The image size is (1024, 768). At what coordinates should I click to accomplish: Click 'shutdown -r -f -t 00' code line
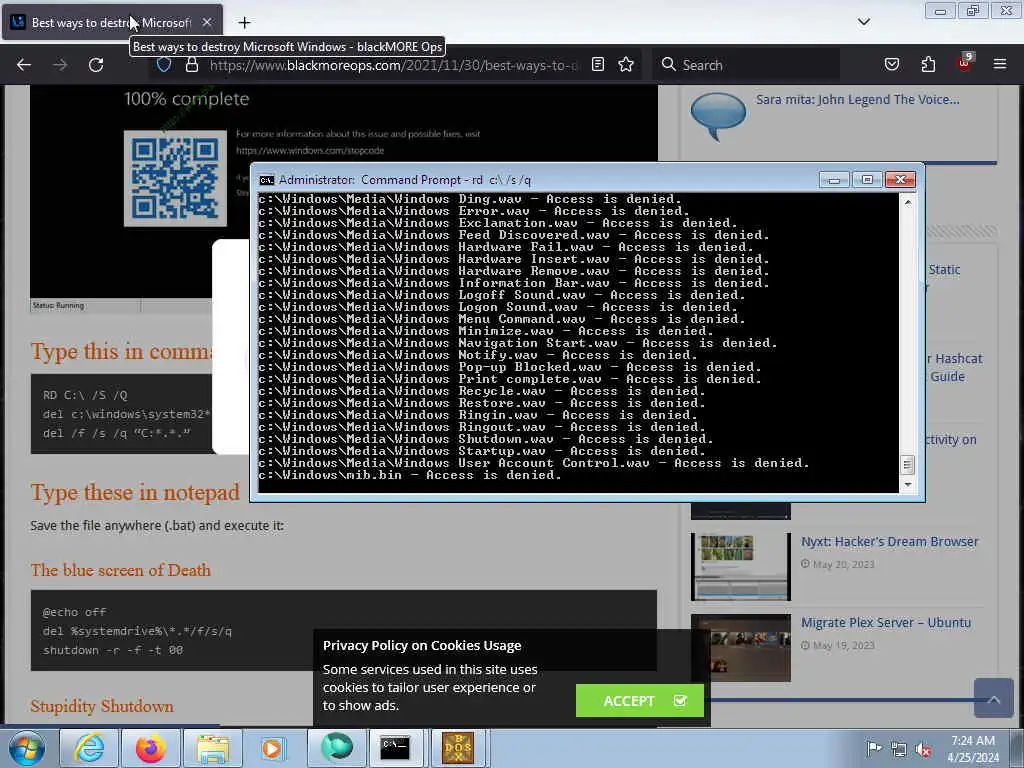point(113,650)
